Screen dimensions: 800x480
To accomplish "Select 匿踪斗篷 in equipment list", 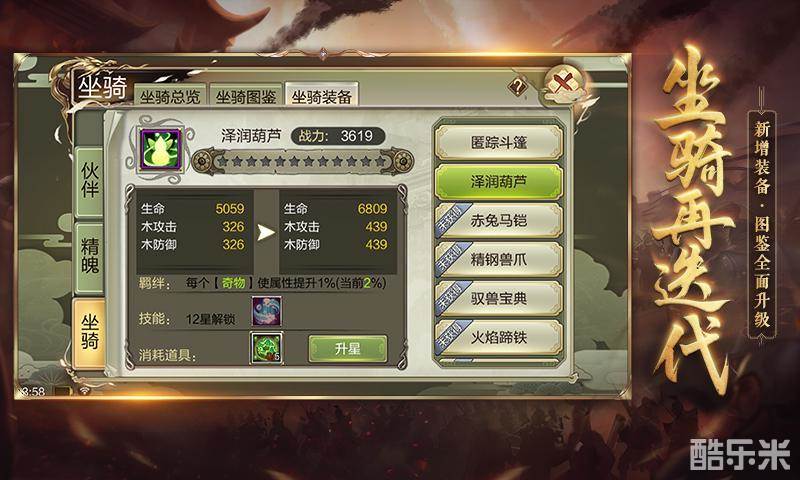I will 498,142.
